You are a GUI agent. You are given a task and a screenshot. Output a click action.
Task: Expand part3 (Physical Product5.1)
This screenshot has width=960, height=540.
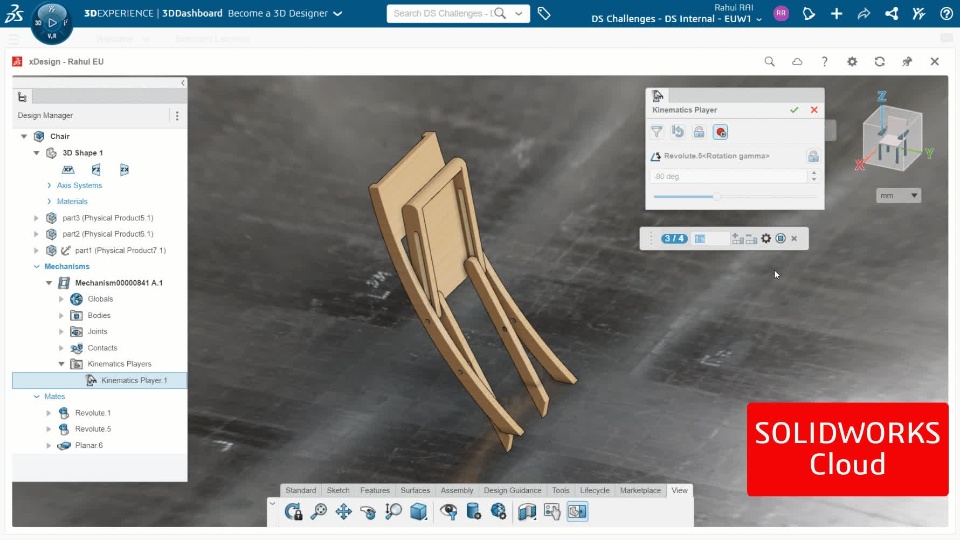click(36, 218)
